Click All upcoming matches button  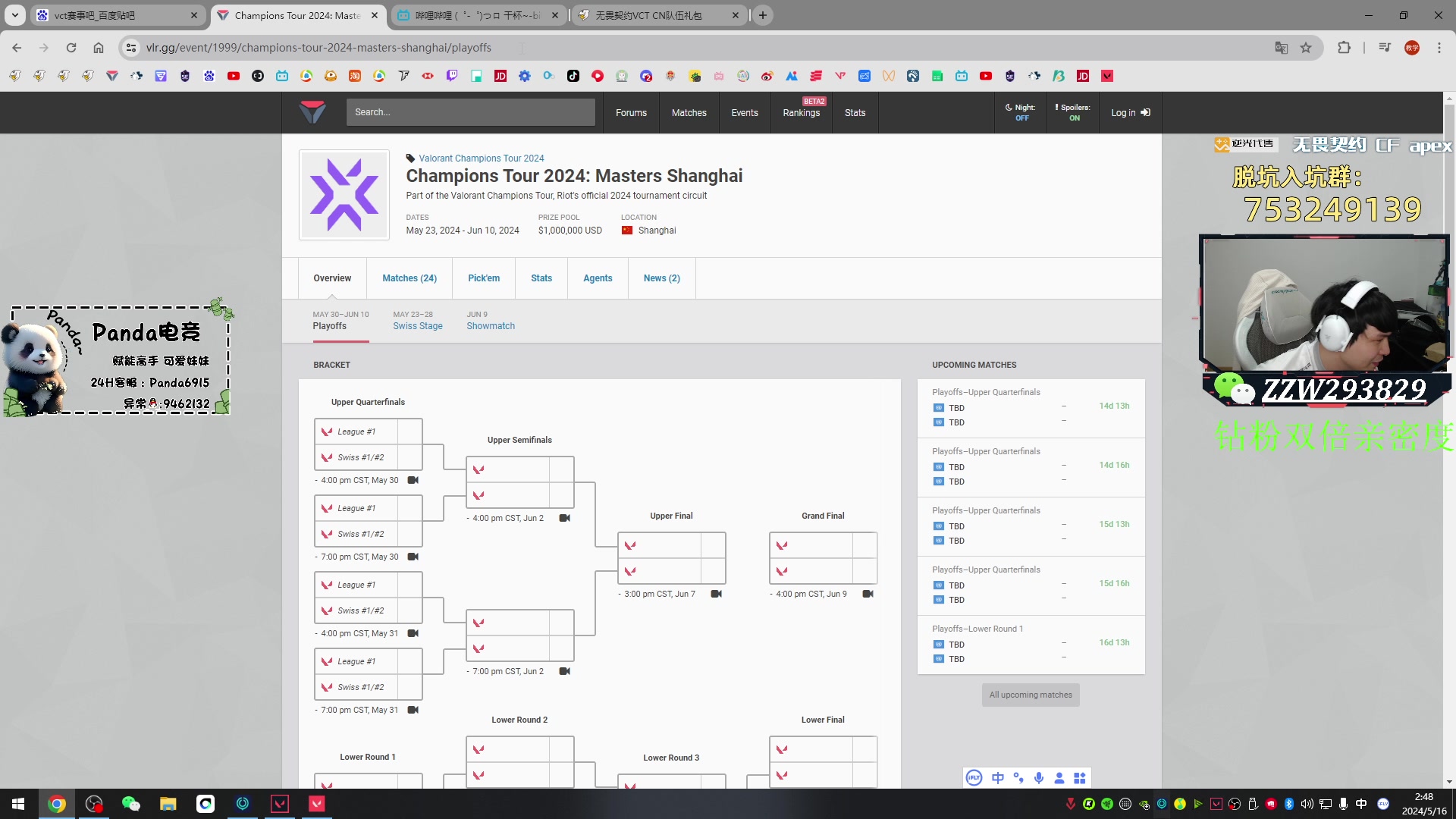[x=1031, y=695]
